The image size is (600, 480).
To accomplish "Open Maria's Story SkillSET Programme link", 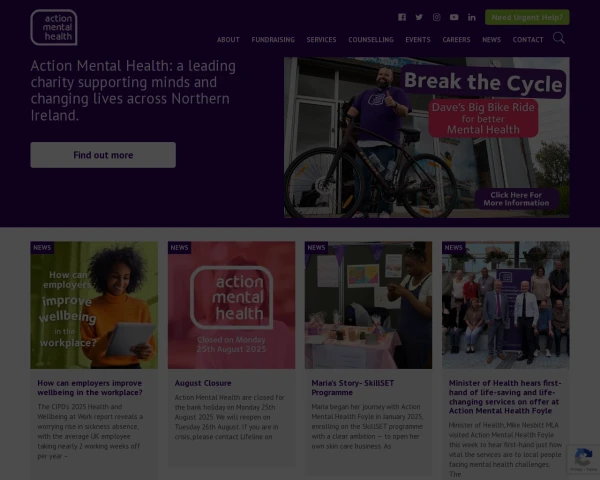I will point(352,387).
